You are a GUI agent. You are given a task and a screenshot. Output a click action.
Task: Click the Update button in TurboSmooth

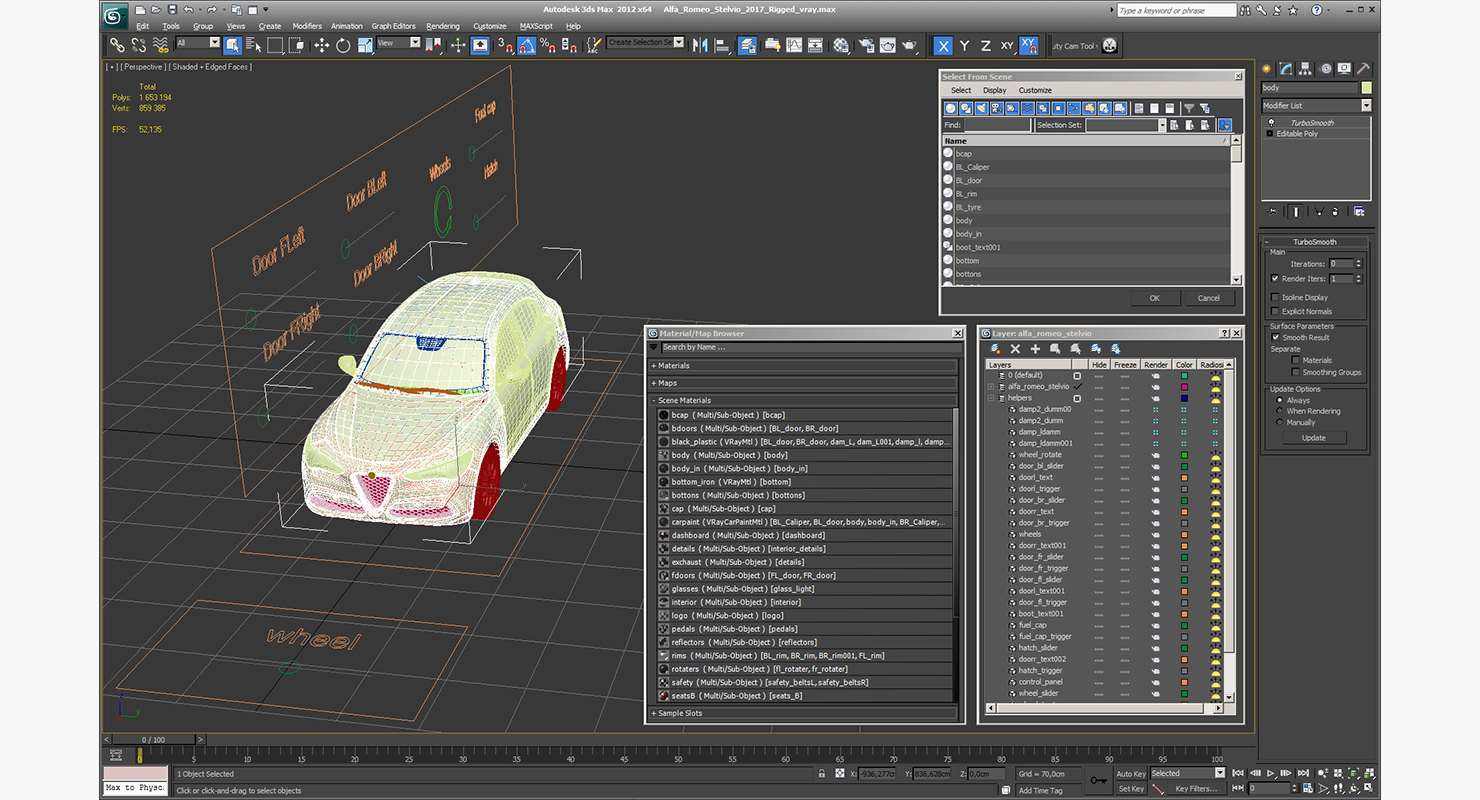1314,437
